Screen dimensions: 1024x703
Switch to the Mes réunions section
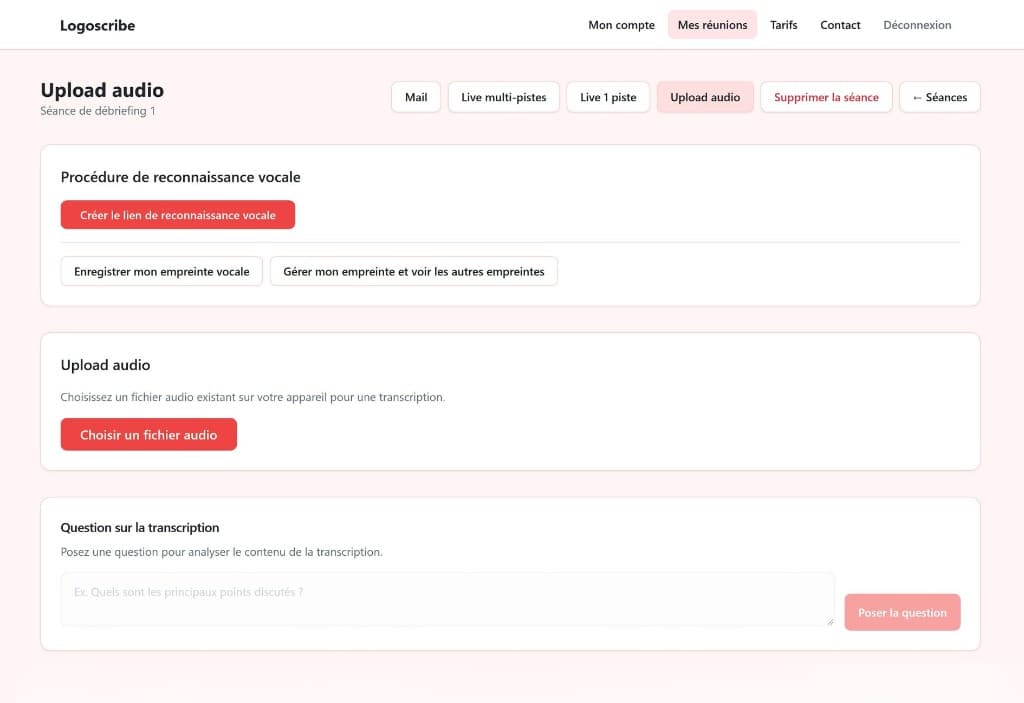[x=712, y=24]
